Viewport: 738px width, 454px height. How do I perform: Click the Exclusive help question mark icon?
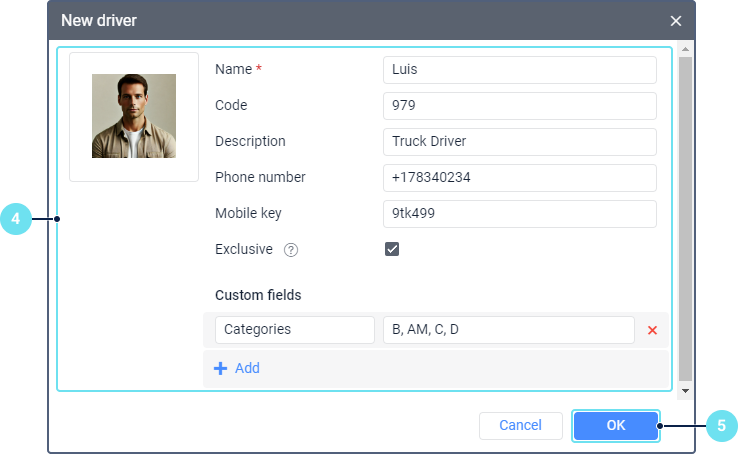[x=291, y=250]
